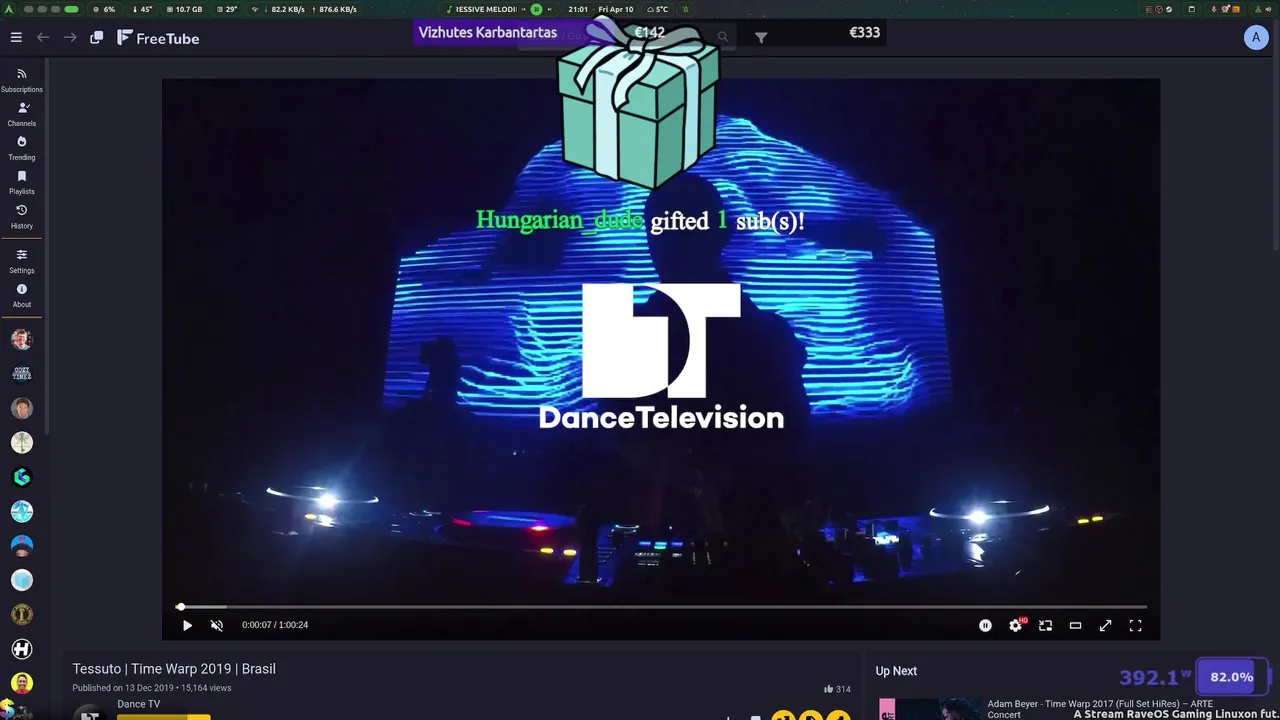Click the FreeTube logo

[158, 38]
